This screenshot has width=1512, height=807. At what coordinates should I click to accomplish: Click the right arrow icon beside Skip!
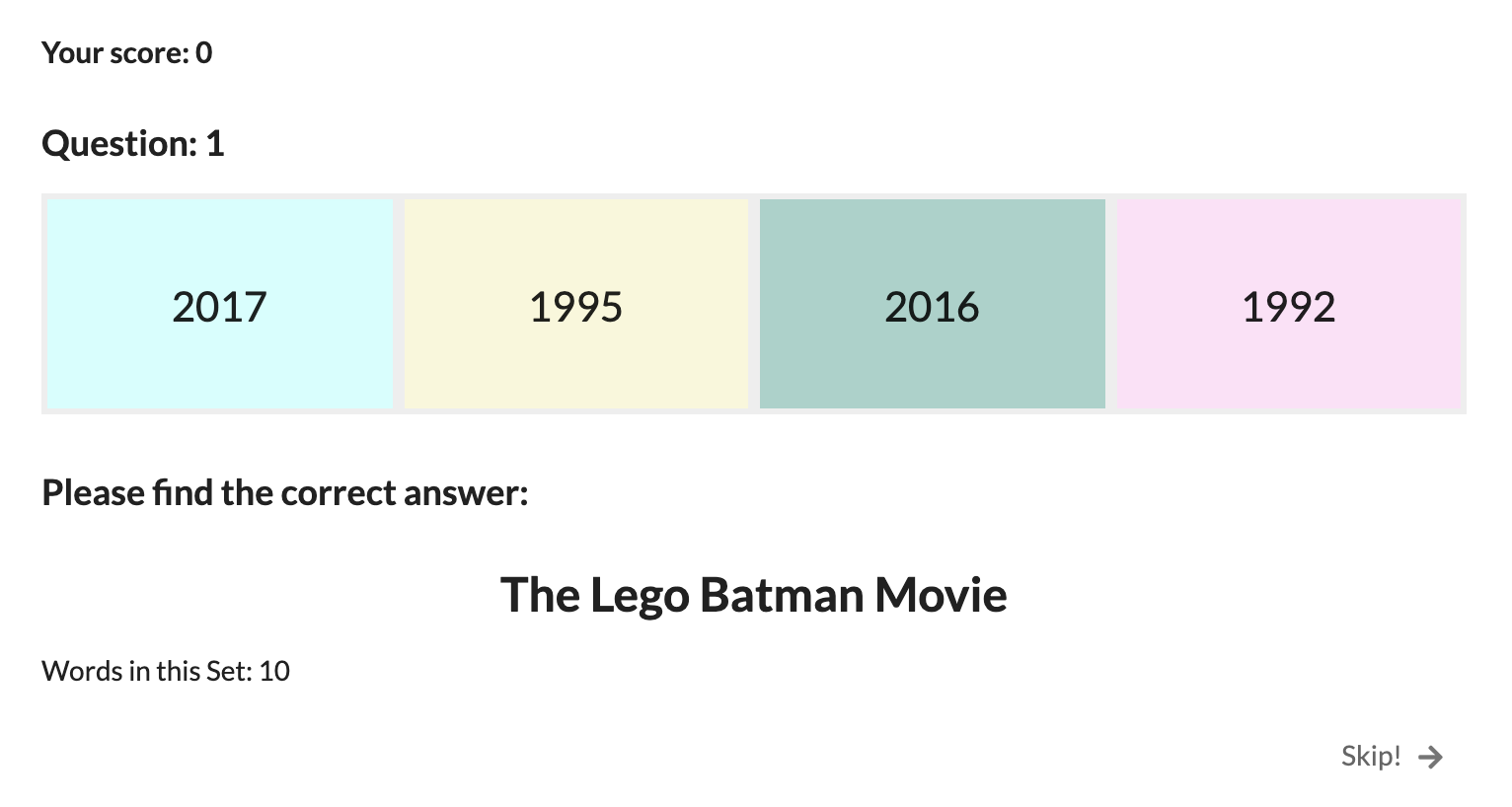tap(1429, 757)
